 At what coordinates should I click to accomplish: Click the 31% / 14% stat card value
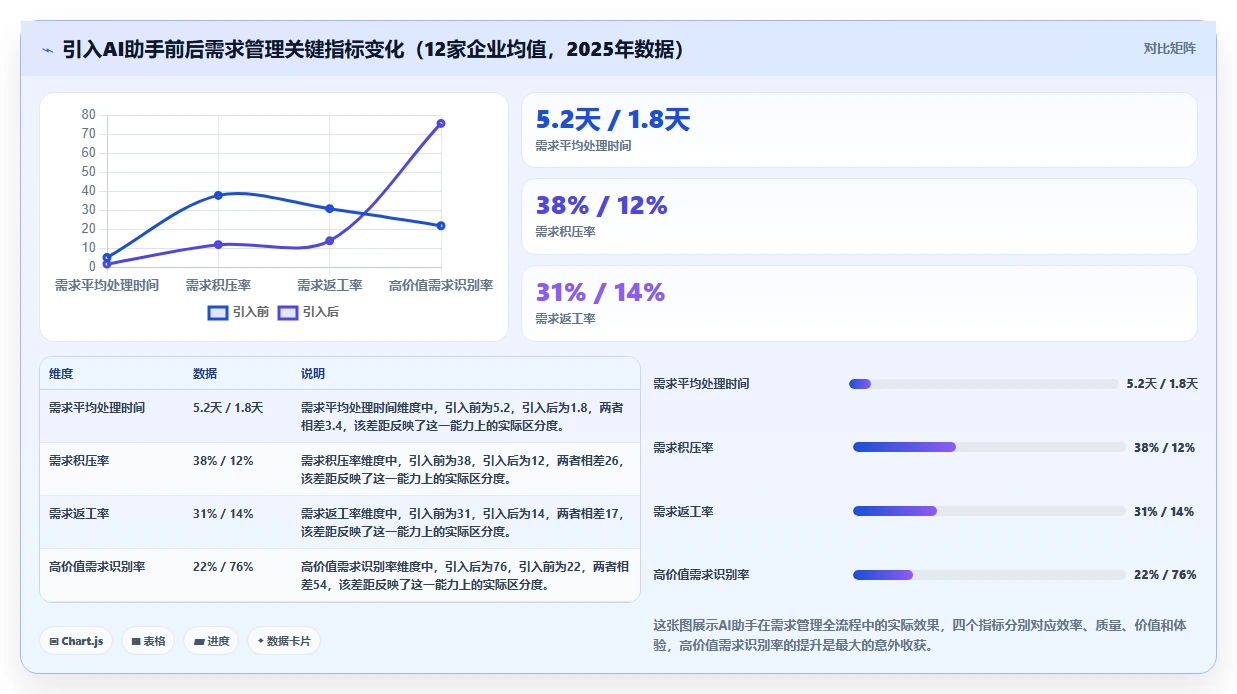click(x=600, y=293)
